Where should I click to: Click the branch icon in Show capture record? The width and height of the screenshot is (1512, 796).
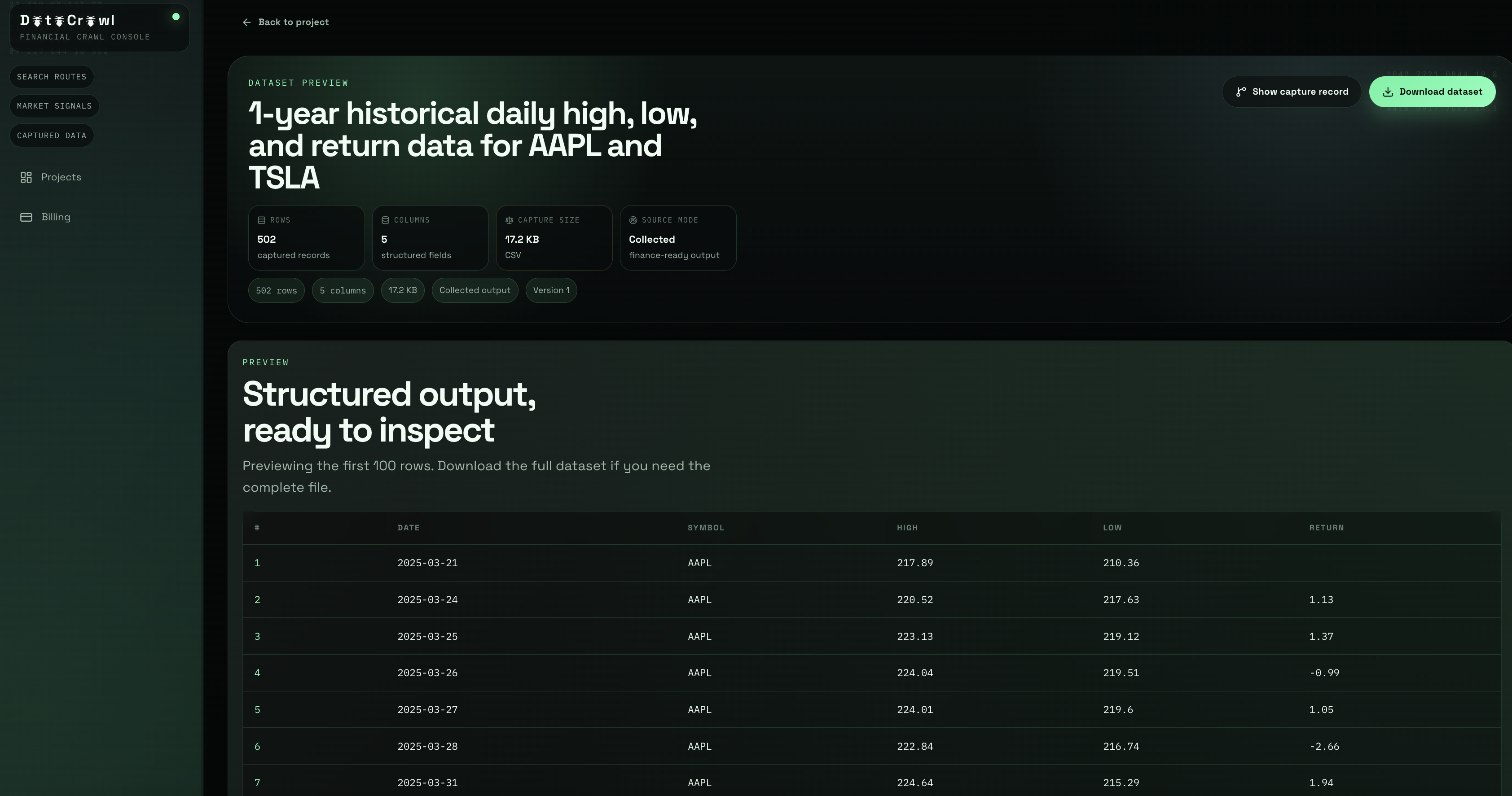point(1241,92)
